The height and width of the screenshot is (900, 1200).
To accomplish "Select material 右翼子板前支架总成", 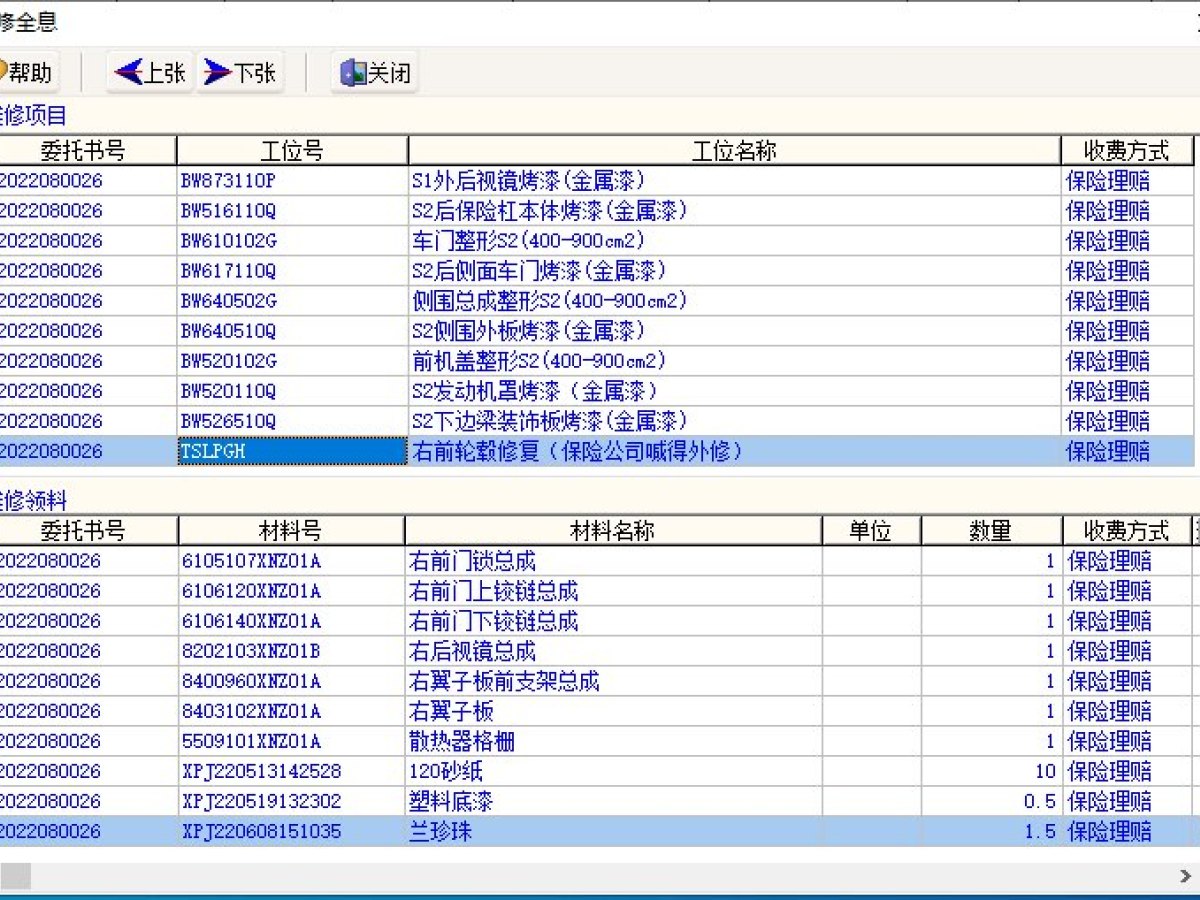I will (504, 681).
